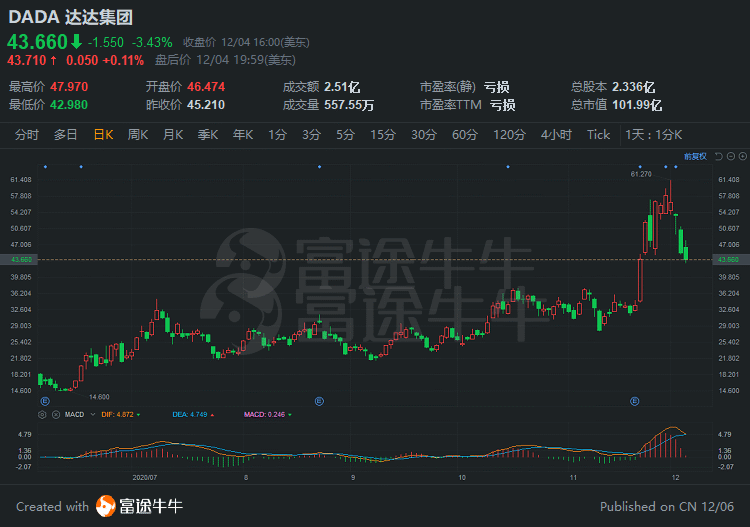Open the leftmost earnings E marker near June
750x527 pixels.
click(45, 401)
